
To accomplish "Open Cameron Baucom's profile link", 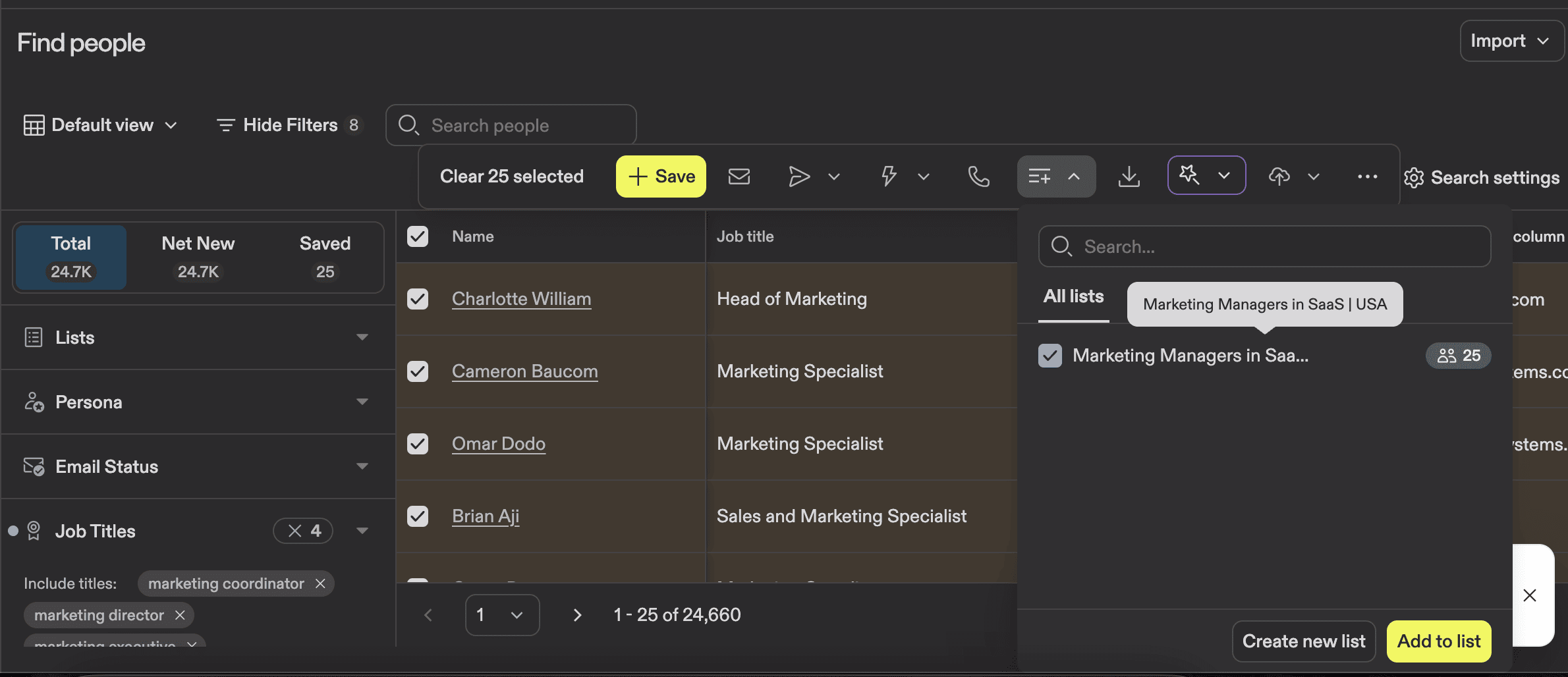I will 525,371.
